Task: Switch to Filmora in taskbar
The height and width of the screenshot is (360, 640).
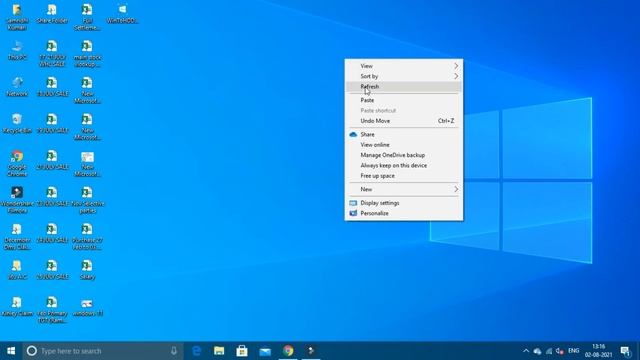Action: tap(311, 351)
